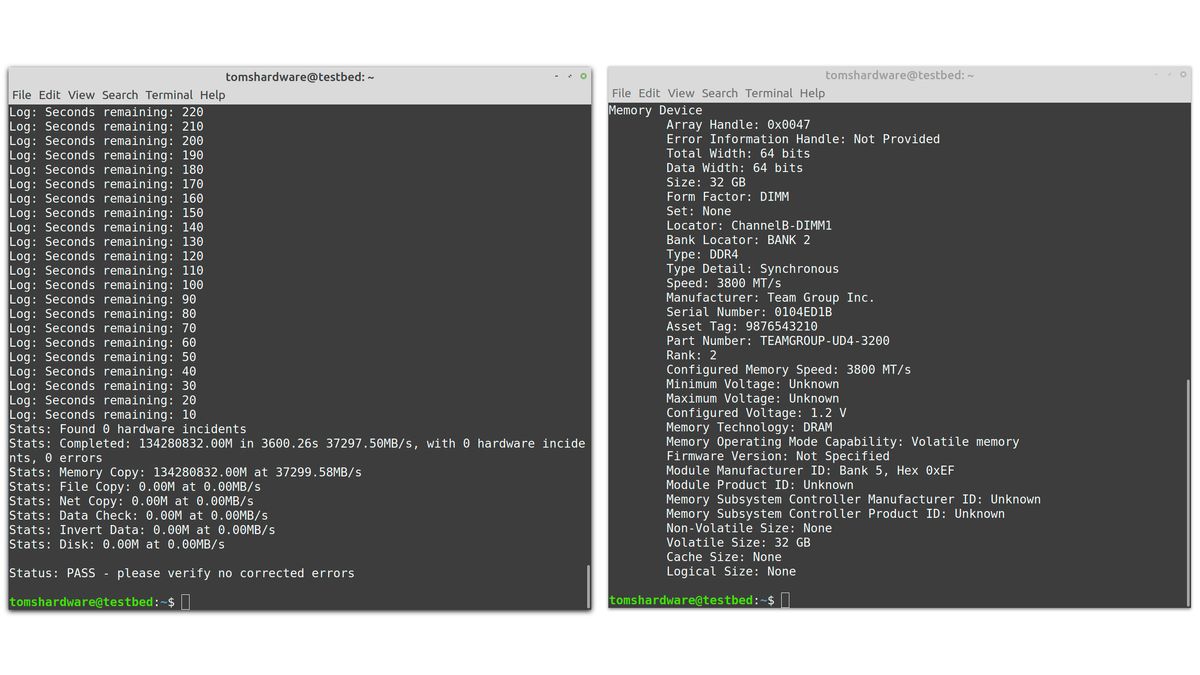1200x675 pixels.
Task: Click 'Manufacturer: Team Group Inc.'
Action: [x=771, y=297]
